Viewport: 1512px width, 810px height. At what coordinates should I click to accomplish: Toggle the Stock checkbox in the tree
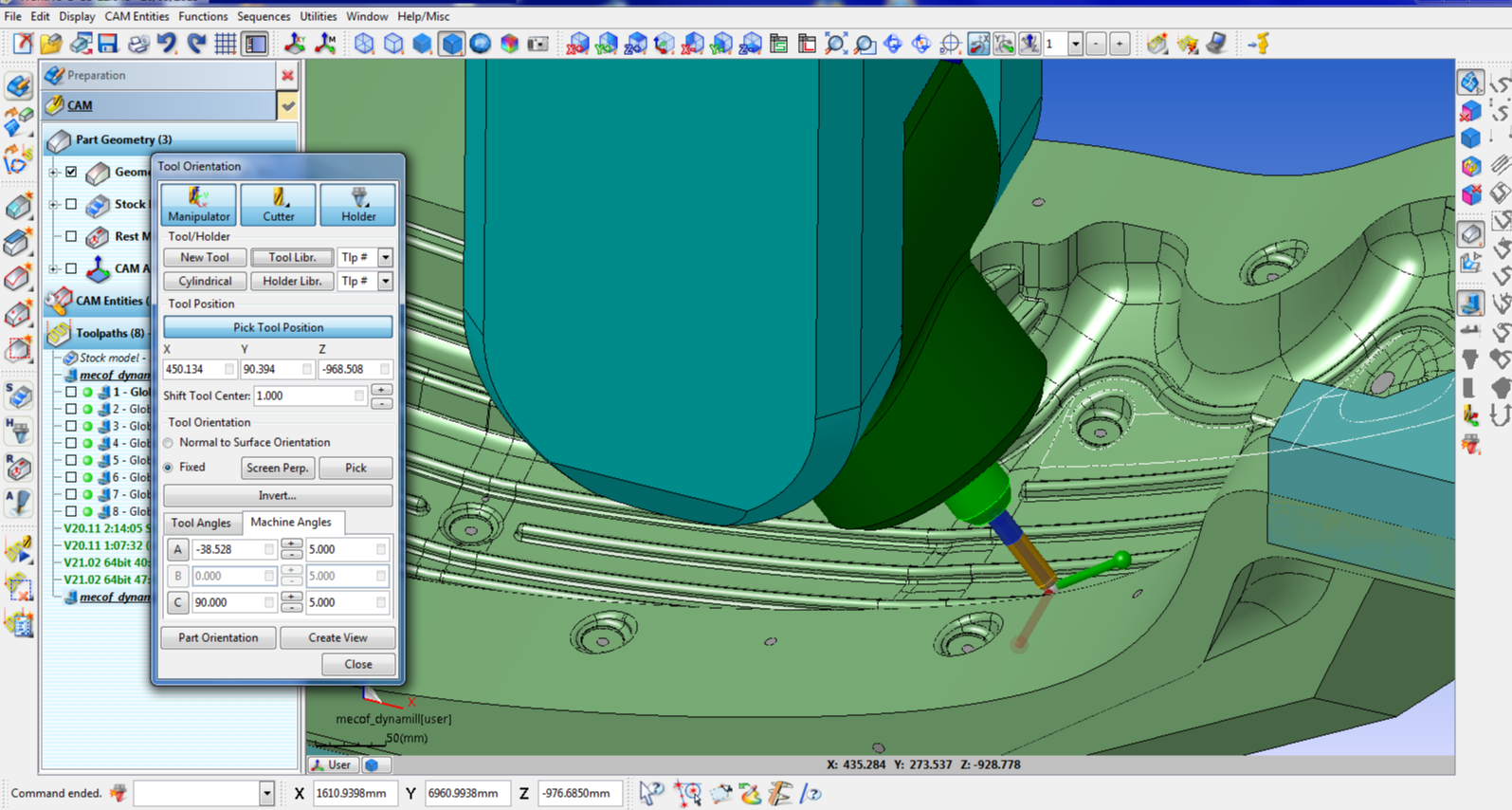tap(71, 204)
